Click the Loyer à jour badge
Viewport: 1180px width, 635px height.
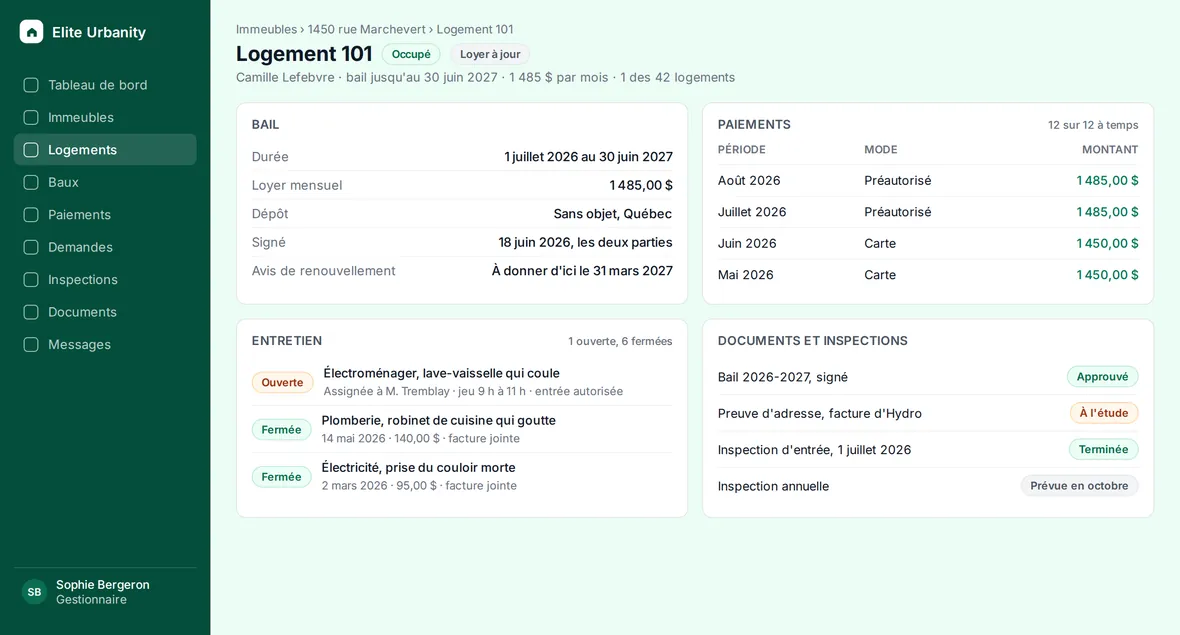click(x=490, y=54)
